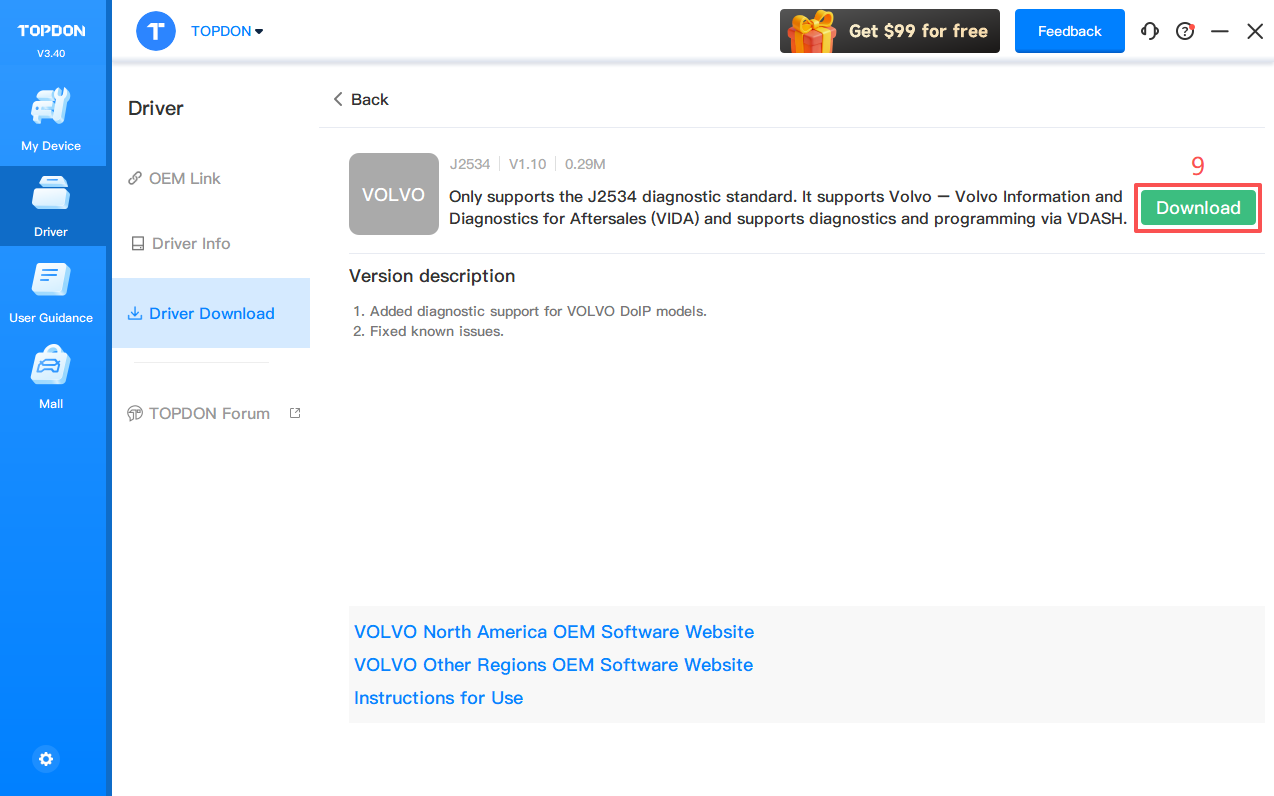
Task: Click the customer service headset icon
Action: 1150,31
